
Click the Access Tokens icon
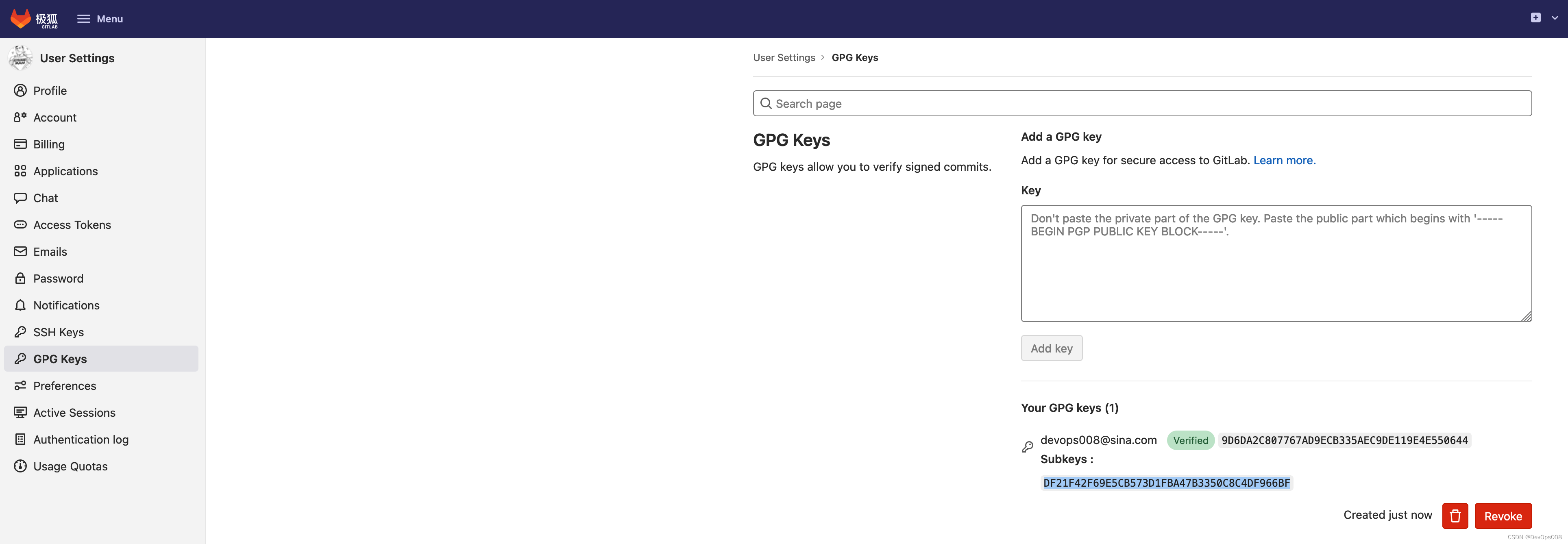tap(20, 224)
